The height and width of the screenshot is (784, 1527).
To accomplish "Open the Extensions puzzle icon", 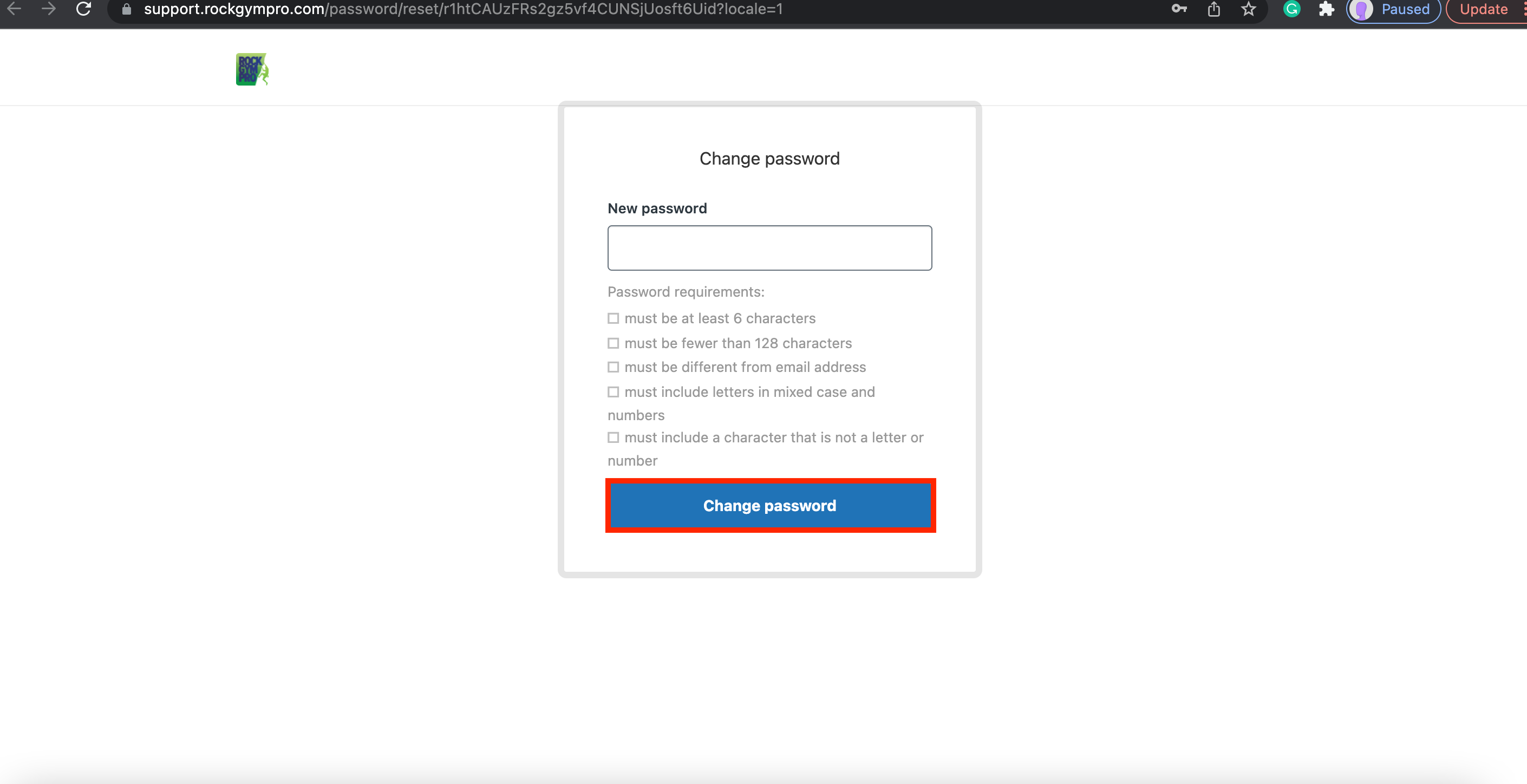I will click(1326, 9).
